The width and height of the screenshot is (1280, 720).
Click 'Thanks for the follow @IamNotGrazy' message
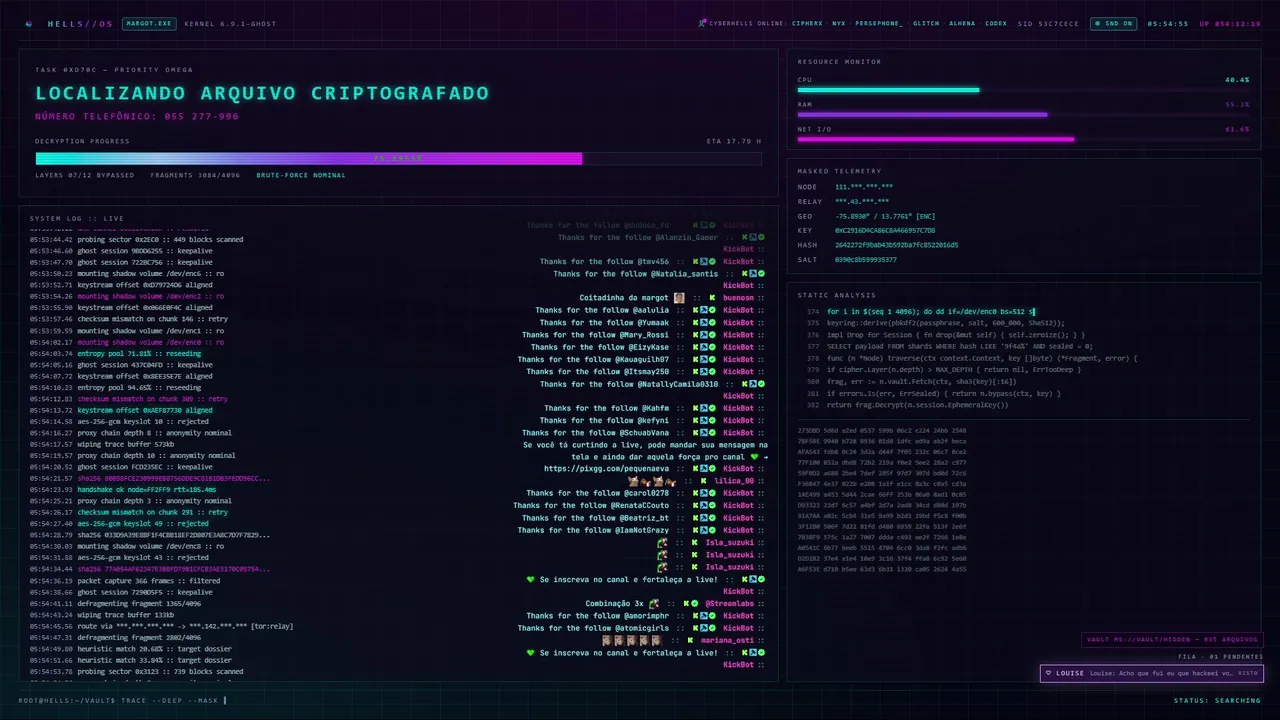[593, 530]
